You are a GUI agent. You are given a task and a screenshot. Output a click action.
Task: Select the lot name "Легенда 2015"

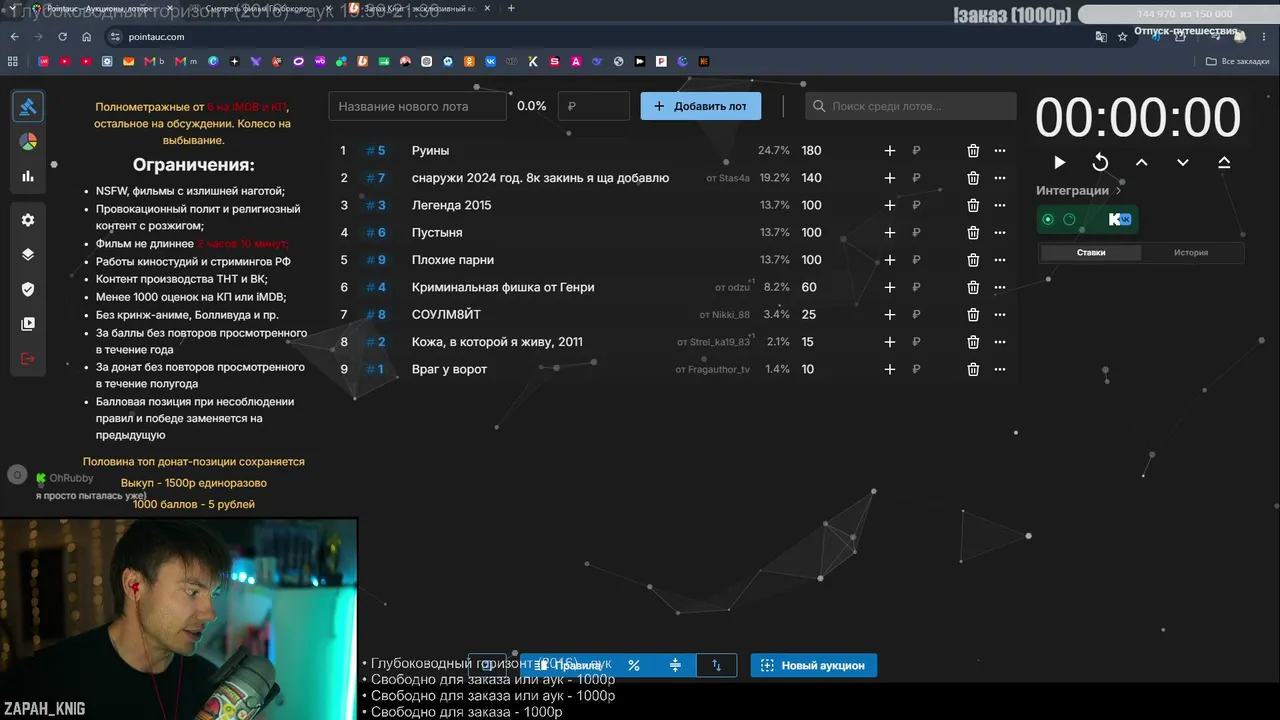(451, 205)
